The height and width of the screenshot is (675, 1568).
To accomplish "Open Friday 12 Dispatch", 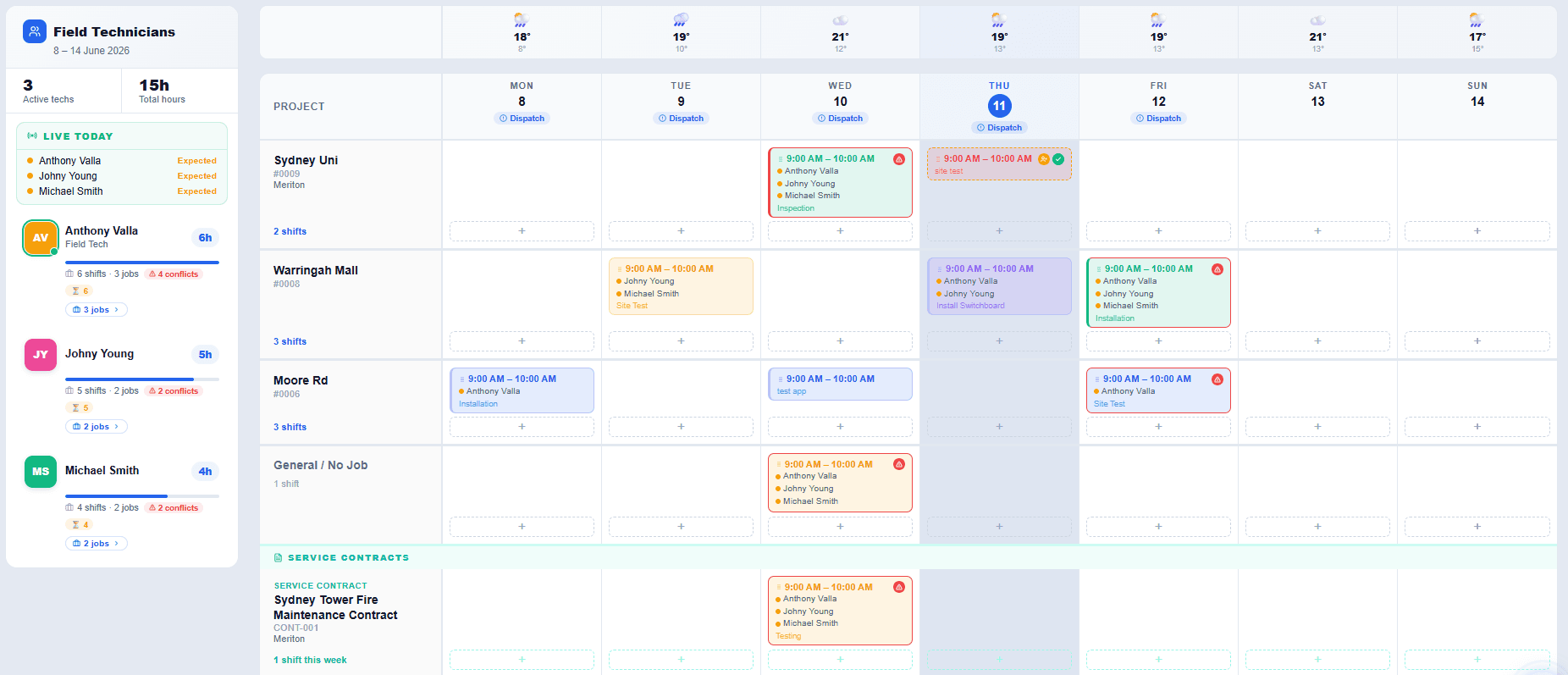I will (x=1158, y=119).
